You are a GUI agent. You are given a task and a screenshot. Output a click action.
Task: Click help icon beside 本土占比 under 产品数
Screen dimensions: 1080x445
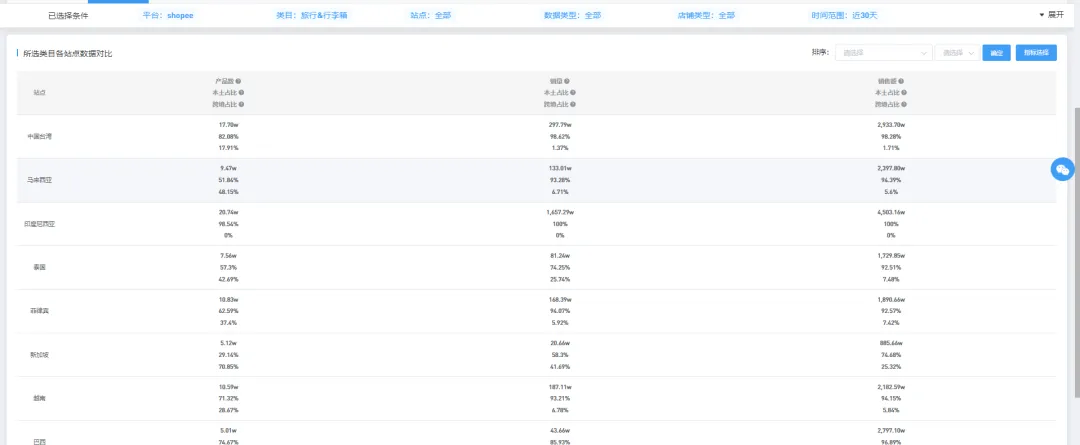click(x=241, y=93)
